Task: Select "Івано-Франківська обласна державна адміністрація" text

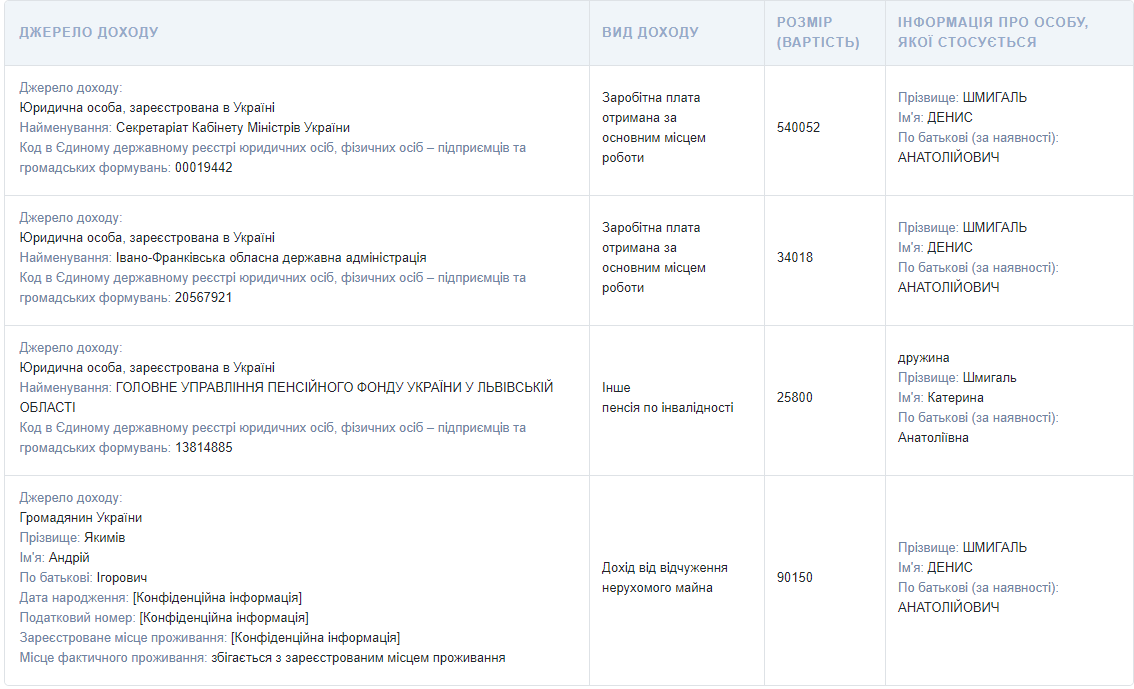Action: click(271, 257)
